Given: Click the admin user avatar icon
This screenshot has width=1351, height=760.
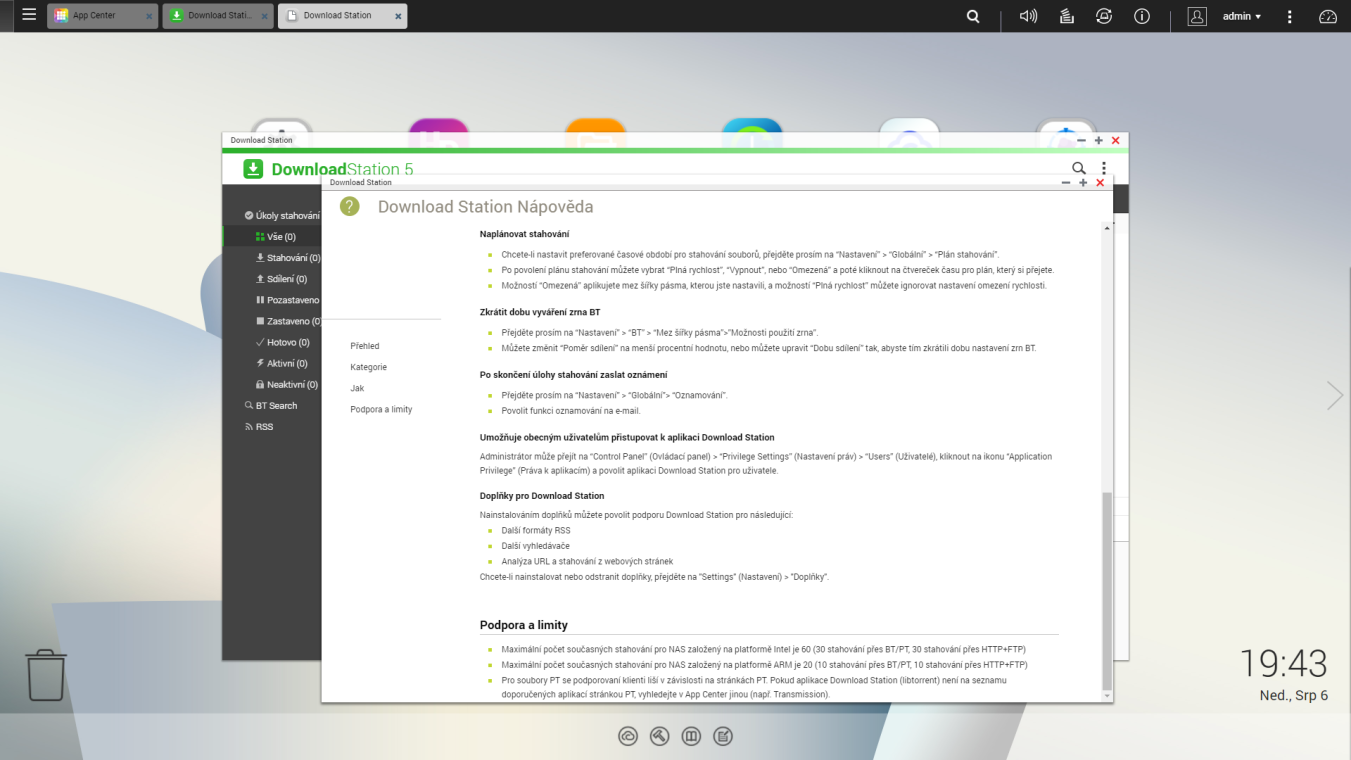Looking at the screenshot, I should point(1197,16).
